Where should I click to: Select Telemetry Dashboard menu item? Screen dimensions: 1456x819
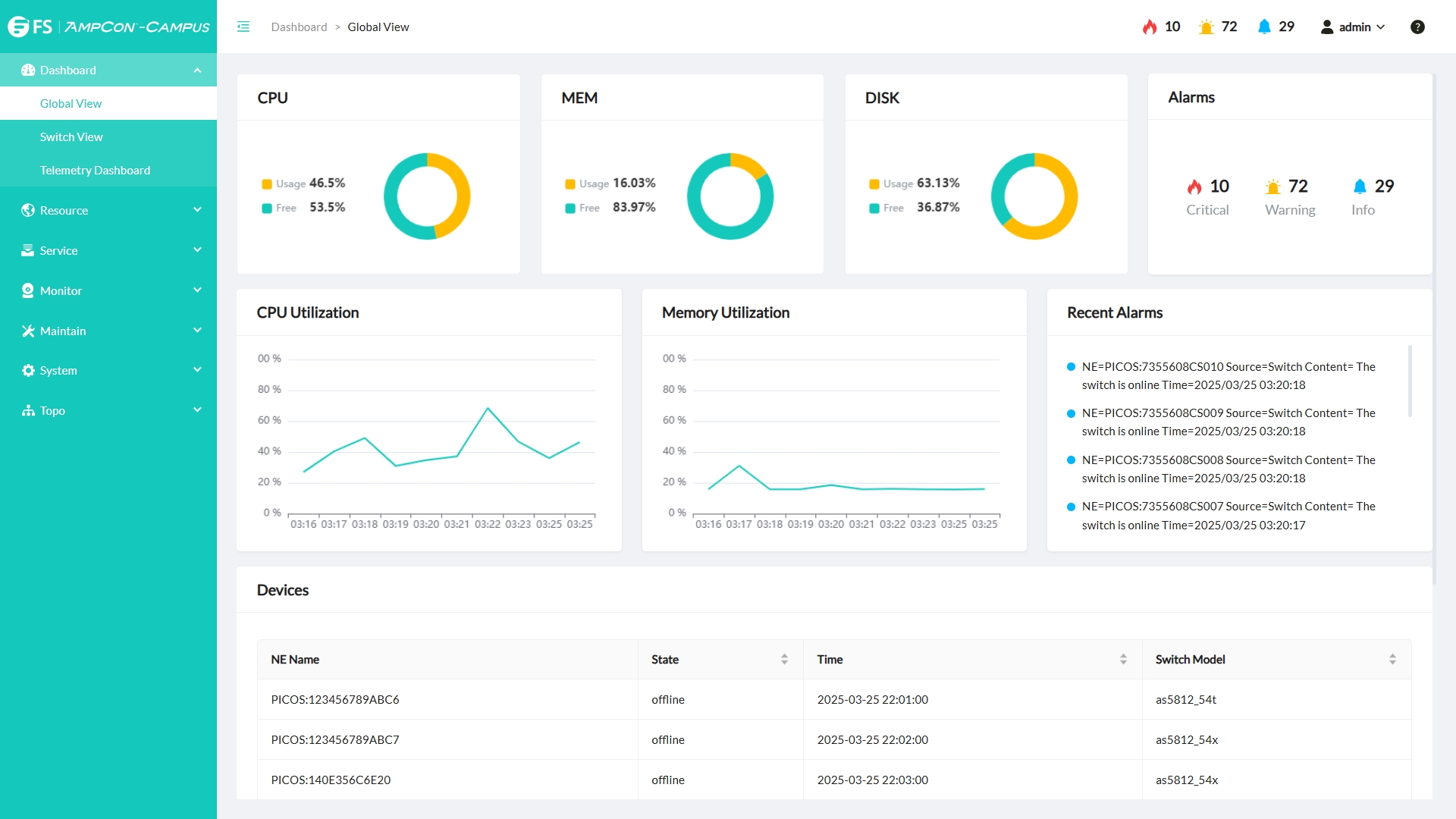(x=95, y=171)
